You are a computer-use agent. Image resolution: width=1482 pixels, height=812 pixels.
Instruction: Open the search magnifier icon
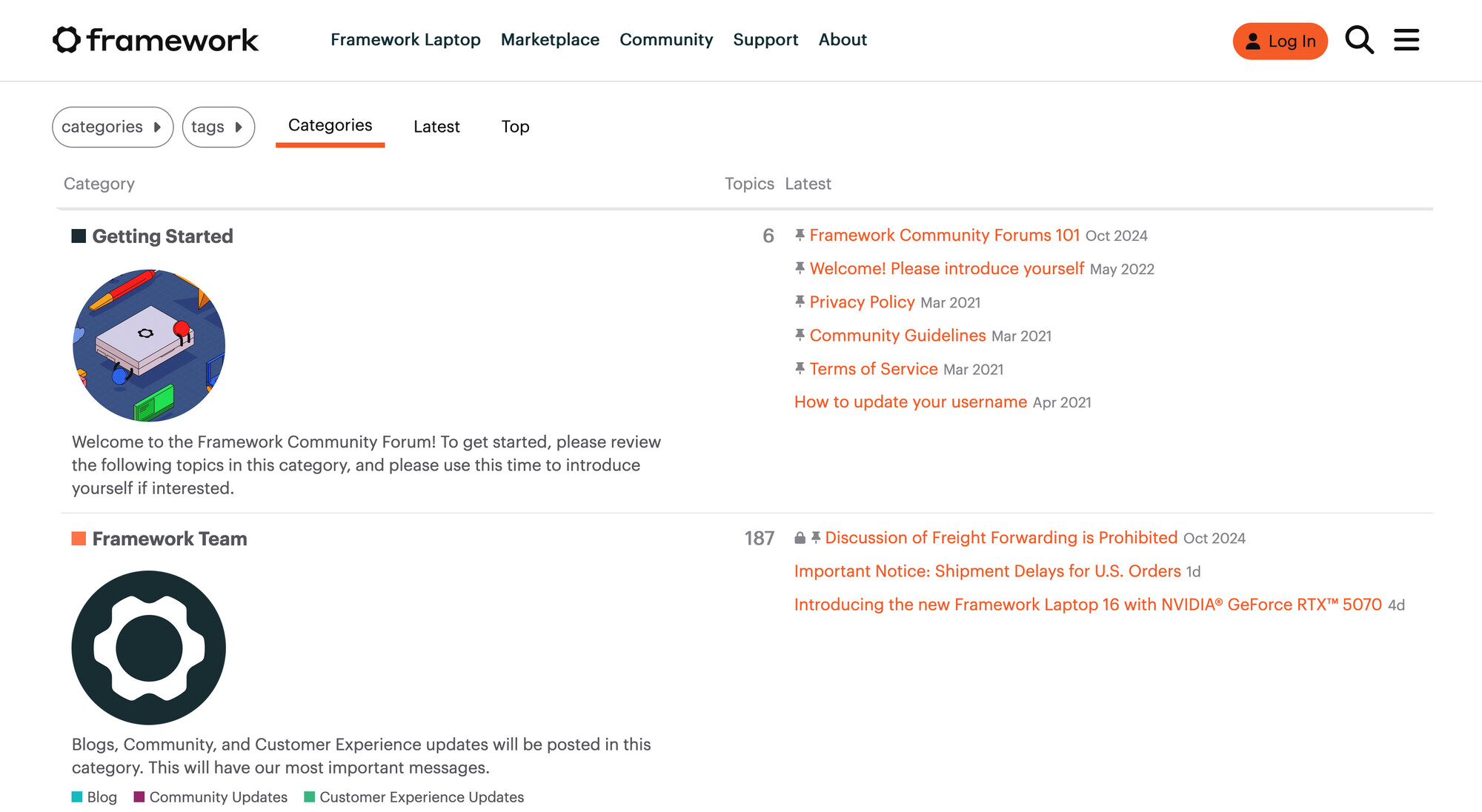pyautogui.click(x=1359, y=40)
